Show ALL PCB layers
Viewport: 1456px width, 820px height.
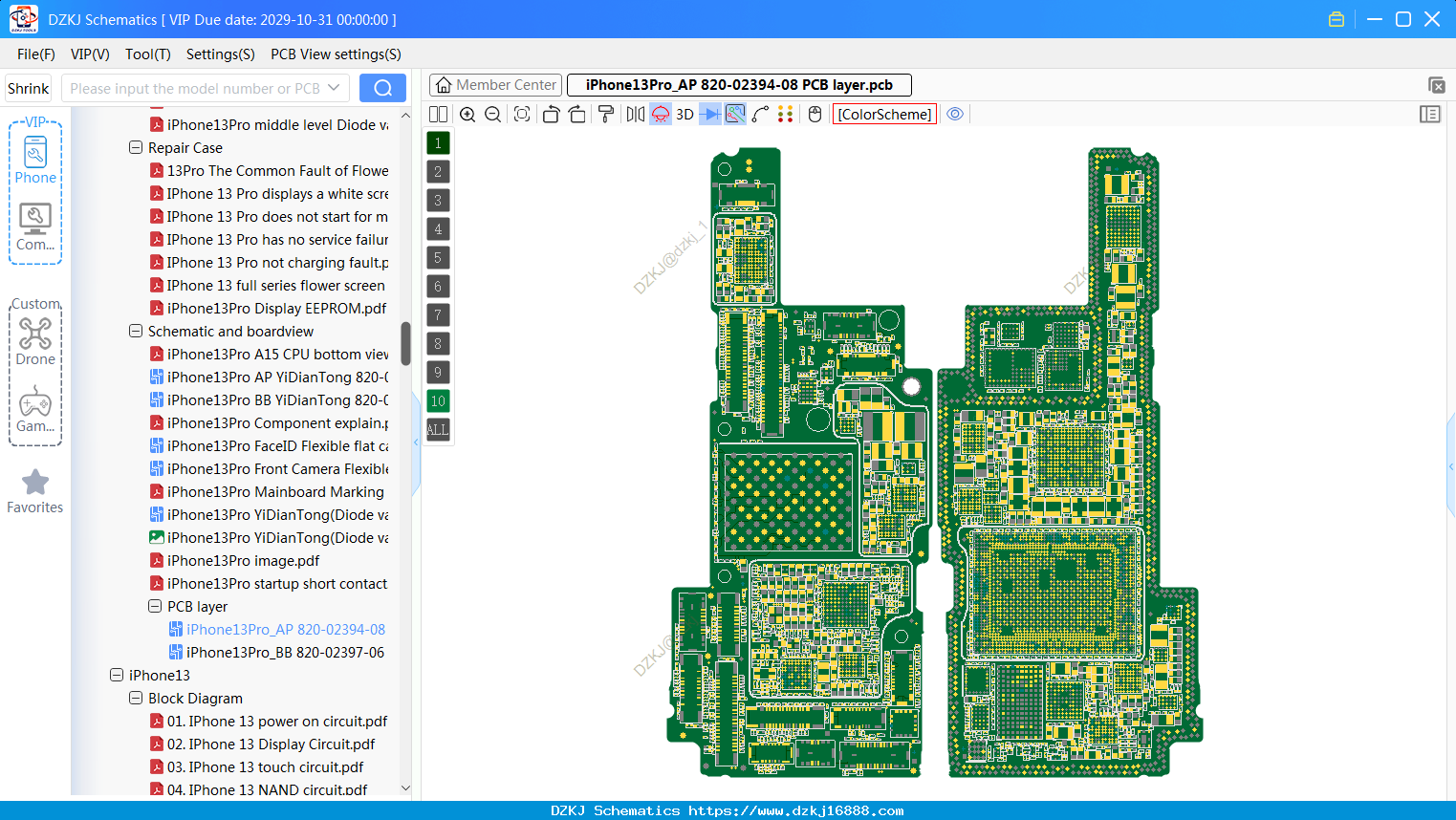click(x=438, y=430)
